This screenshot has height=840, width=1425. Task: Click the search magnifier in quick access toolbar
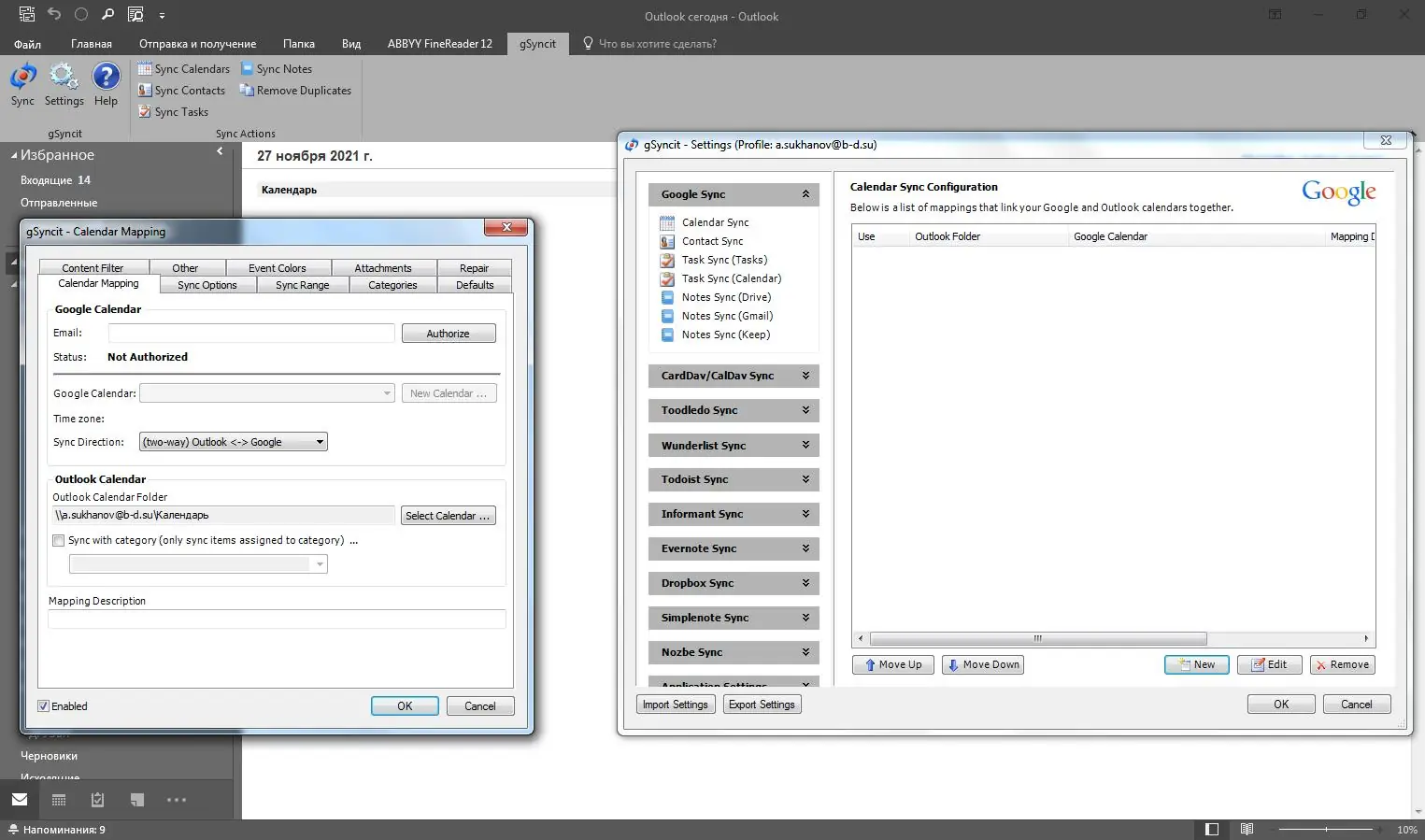coord(108,14)
